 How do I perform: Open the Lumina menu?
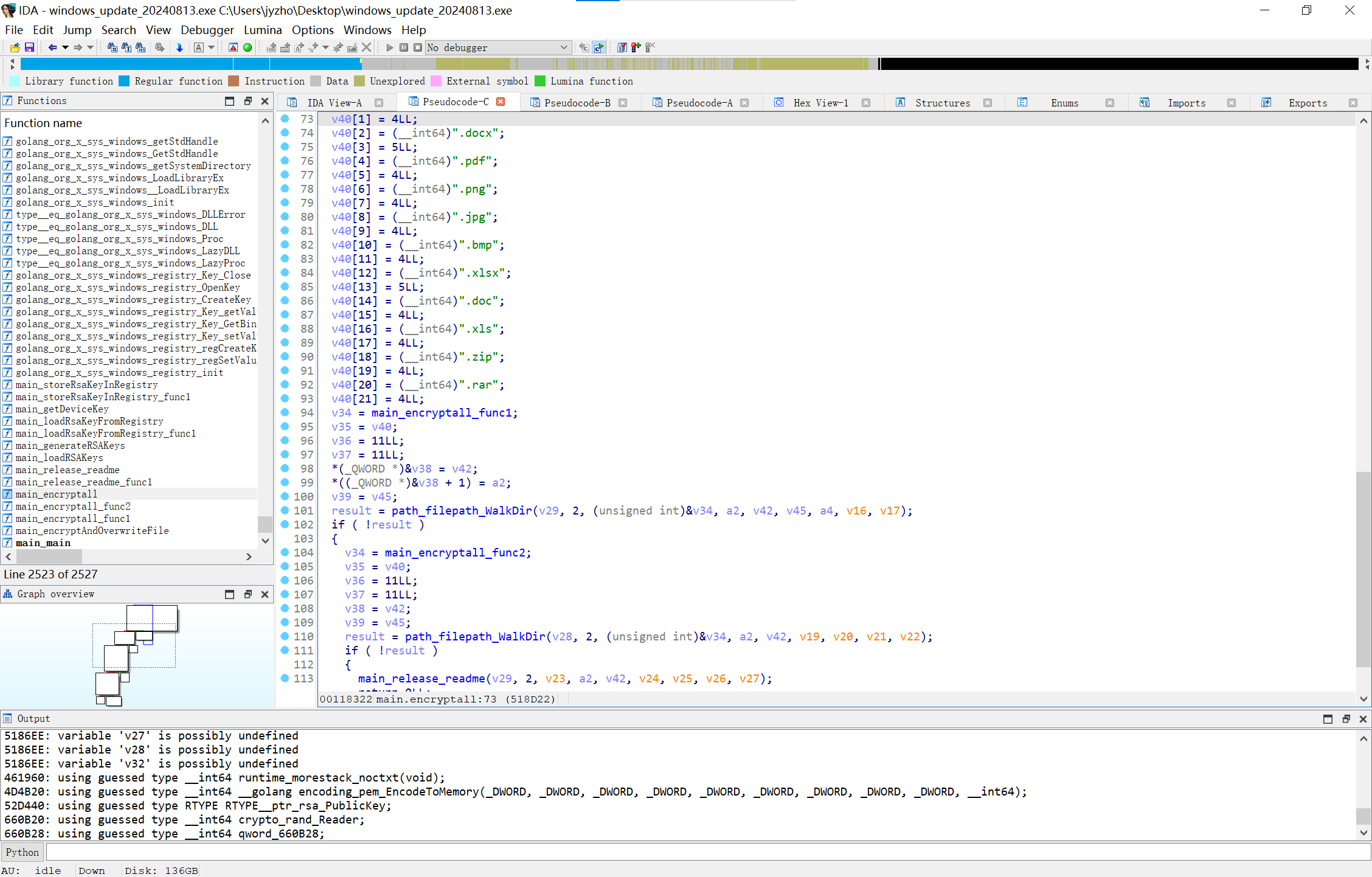[x=263, y=30]
